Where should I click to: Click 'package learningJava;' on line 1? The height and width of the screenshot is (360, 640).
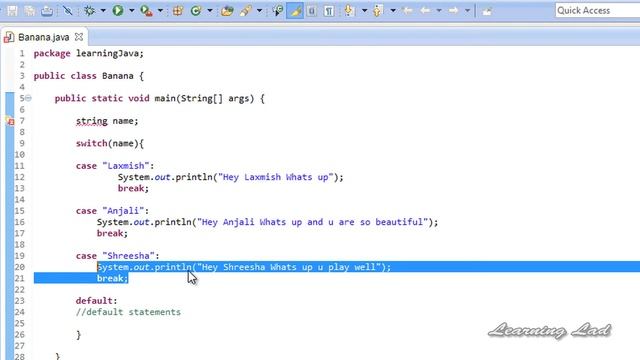click(89, 53)
